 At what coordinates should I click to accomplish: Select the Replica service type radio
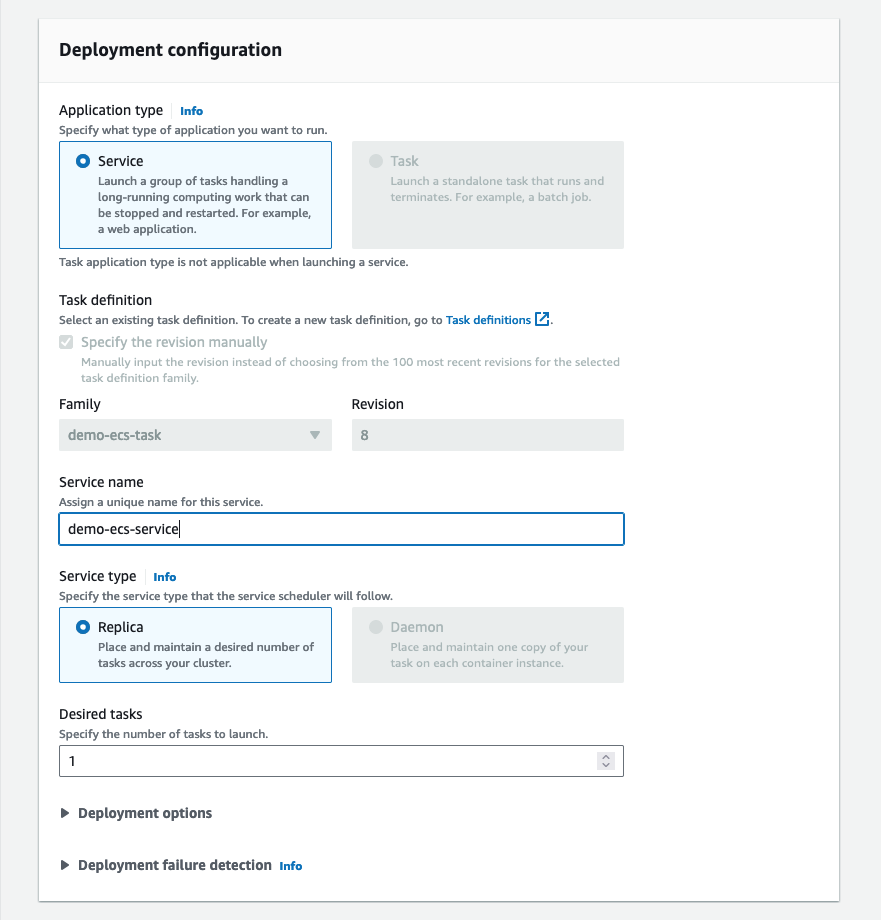83,627
